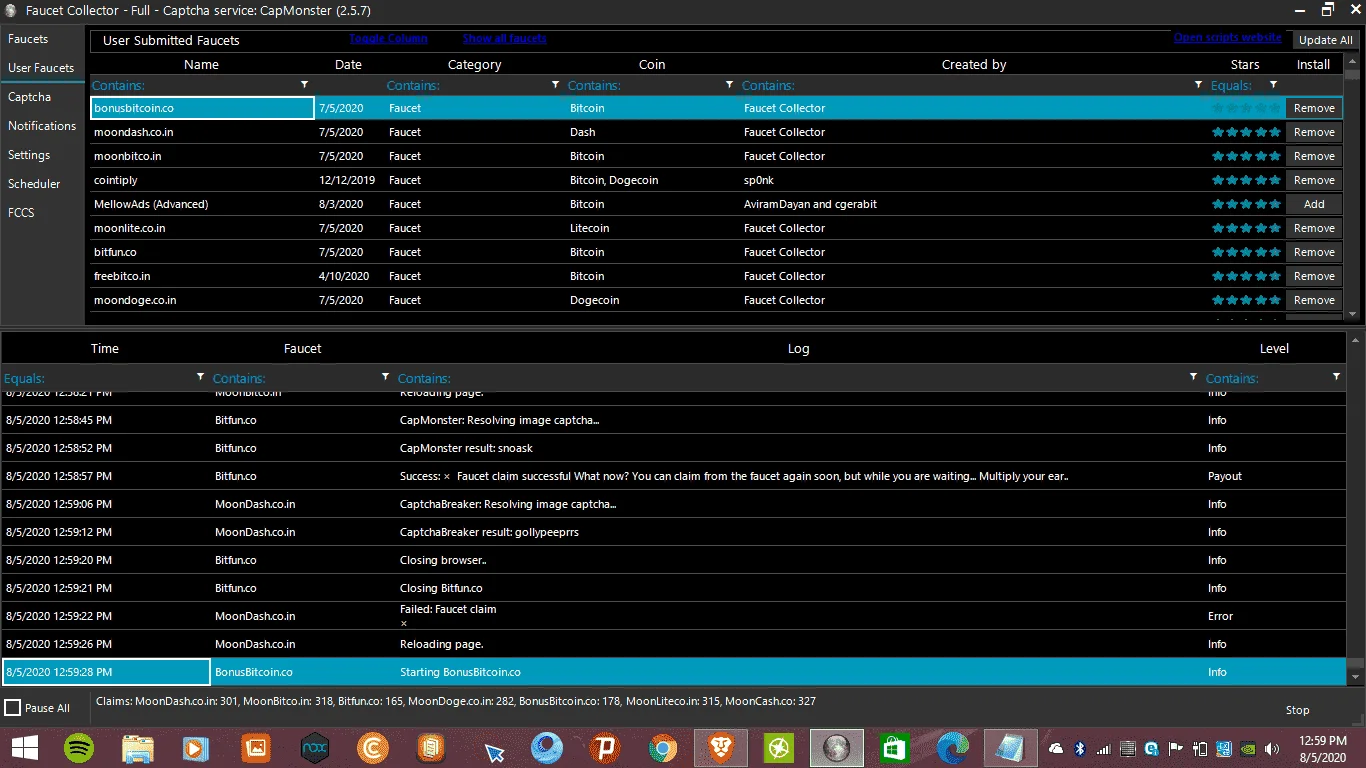Viewport: 1366px width, 768px height.
Task: Click the Name filter Contains field
Action: [x=195, y=85]
